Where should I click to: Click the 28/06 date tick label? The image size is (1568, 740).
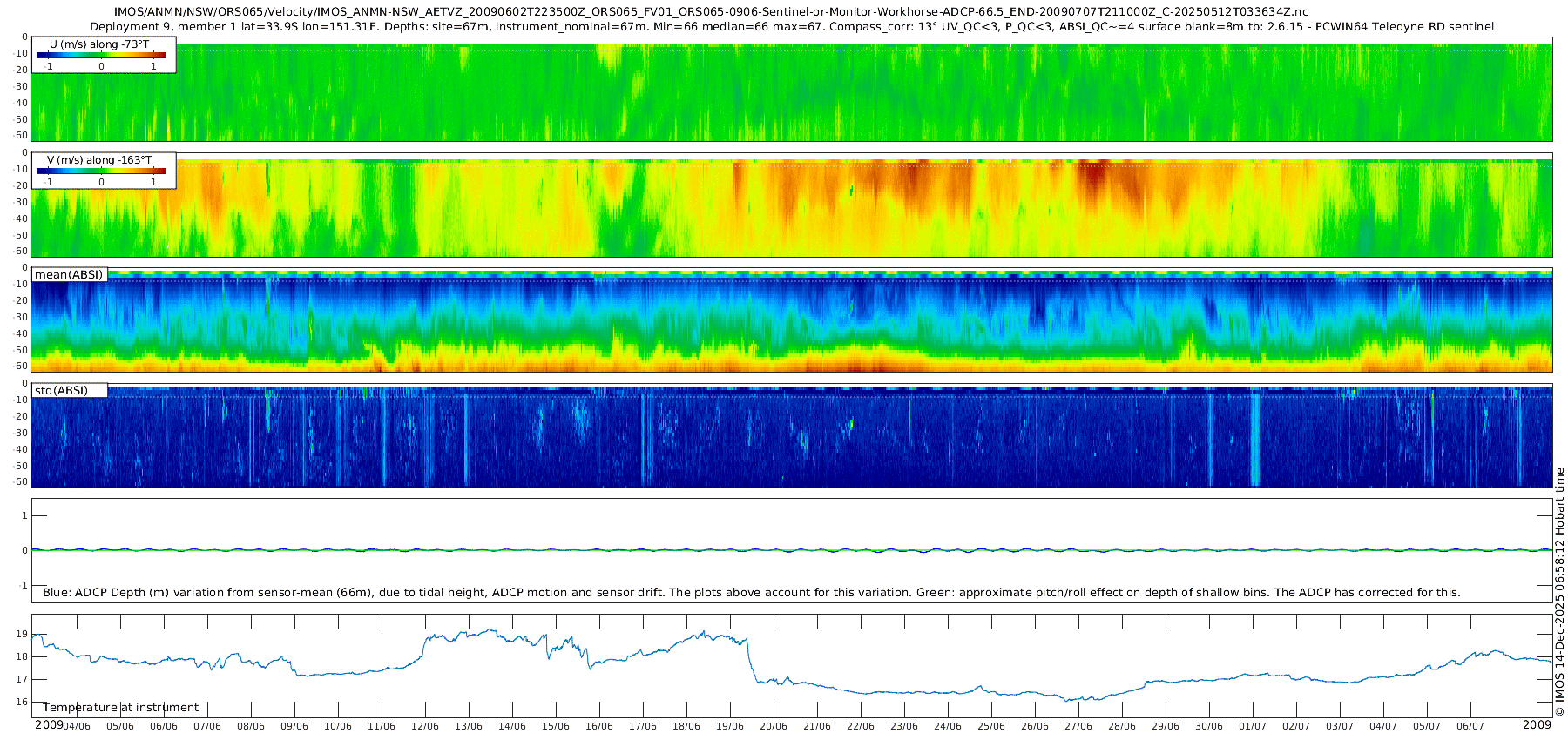[1122, 726]
